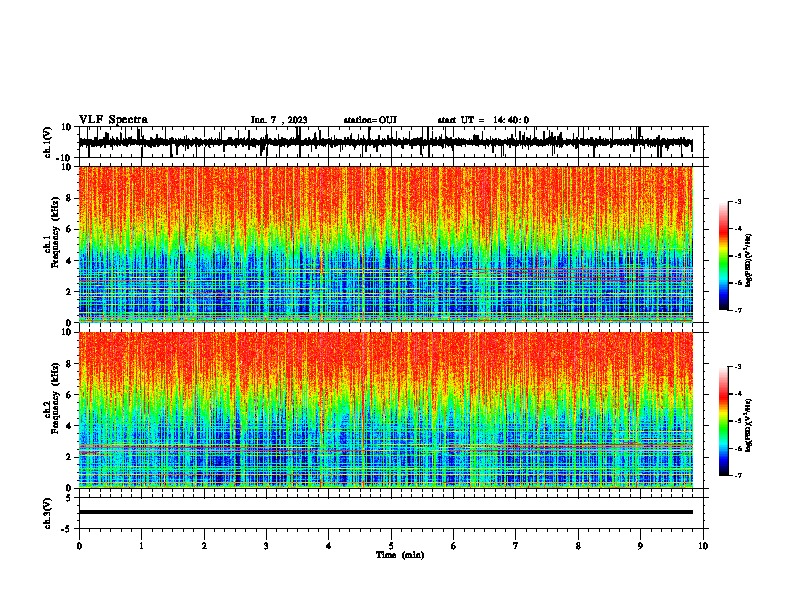Click the lower color bar's vertical log(PSD) label
Viewport: 792px width, 612px height.
749,425
